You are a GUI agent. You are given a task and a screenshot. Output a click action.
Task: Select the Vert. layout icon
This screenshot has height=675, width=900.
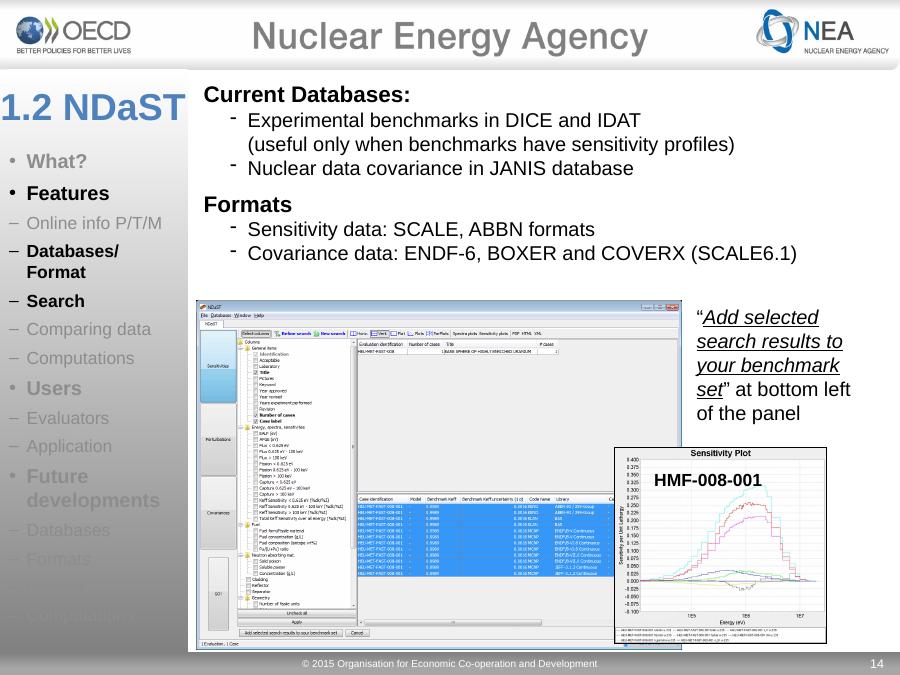pos(379,333)
